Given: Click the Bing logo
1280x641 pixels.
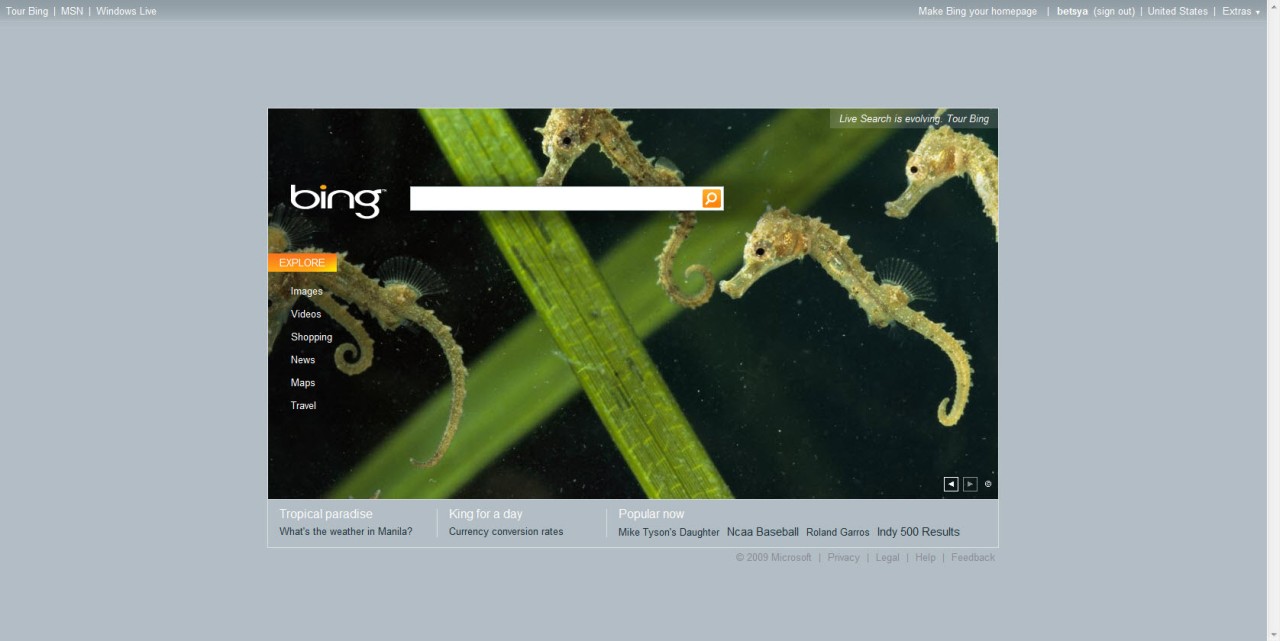Looking at the screenshot, I should 335,200.
